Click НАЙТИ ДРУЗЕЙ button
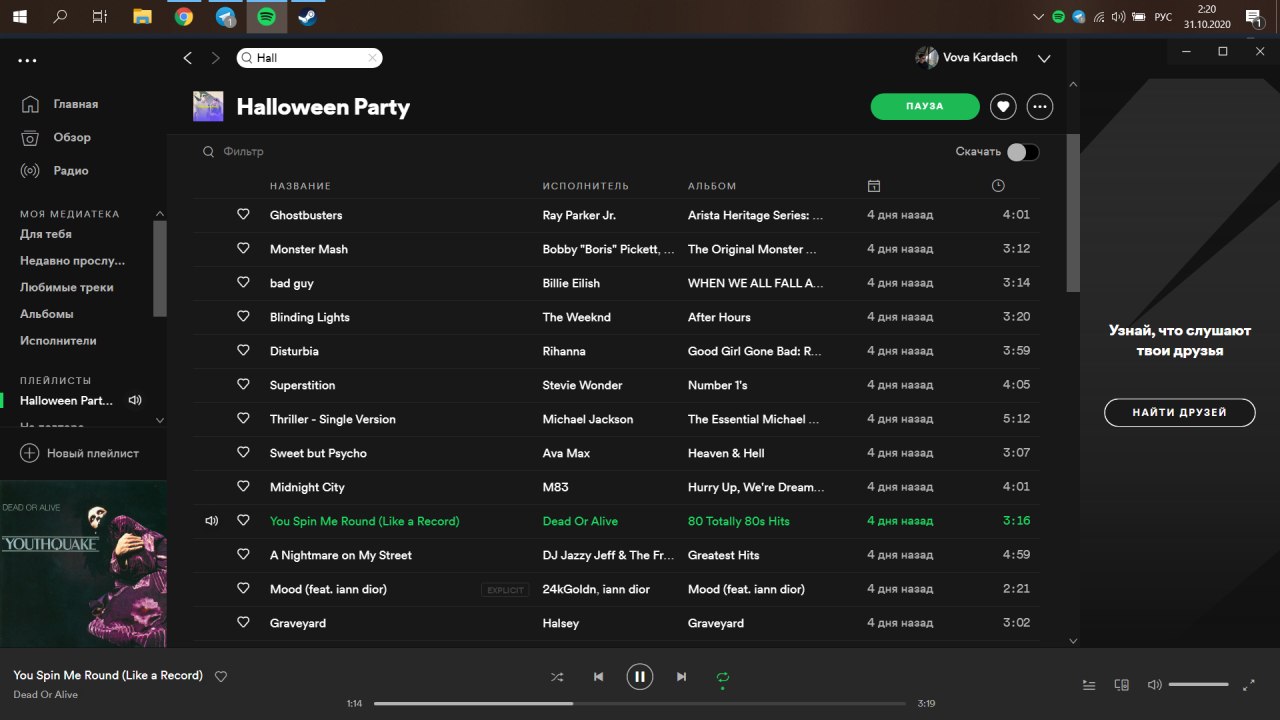The height and width of the screenshot is (720, 1280). coord(1179,412)
